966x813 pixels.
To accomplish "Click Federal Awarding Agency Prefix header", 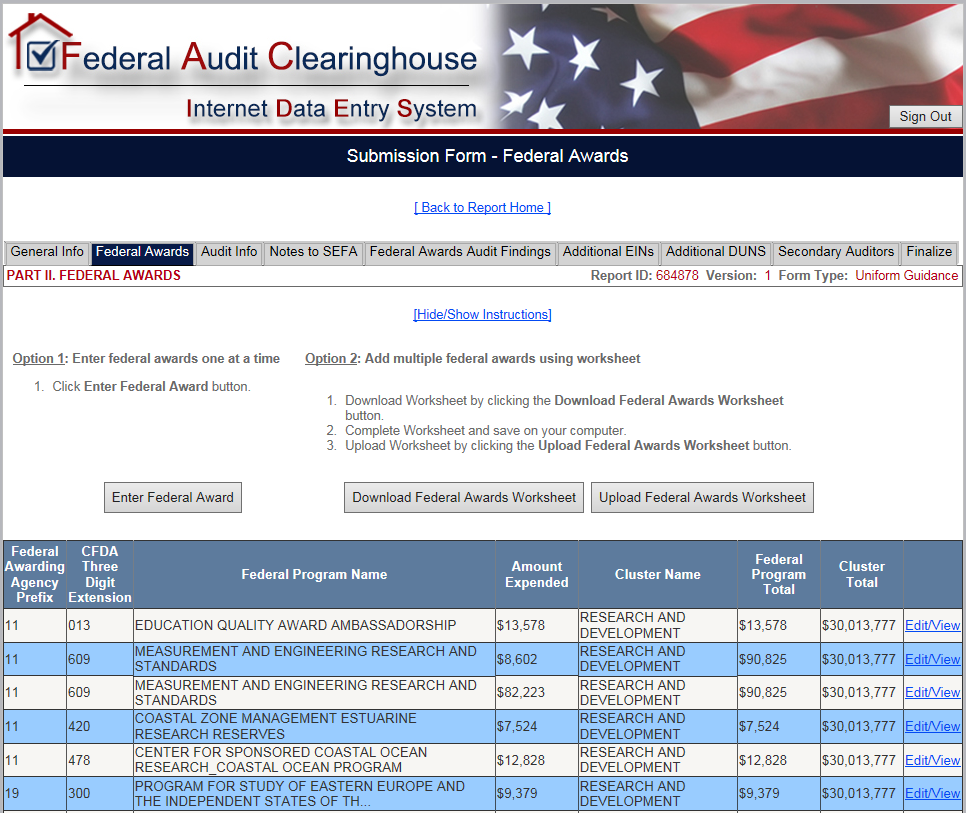I will point(34,575).
